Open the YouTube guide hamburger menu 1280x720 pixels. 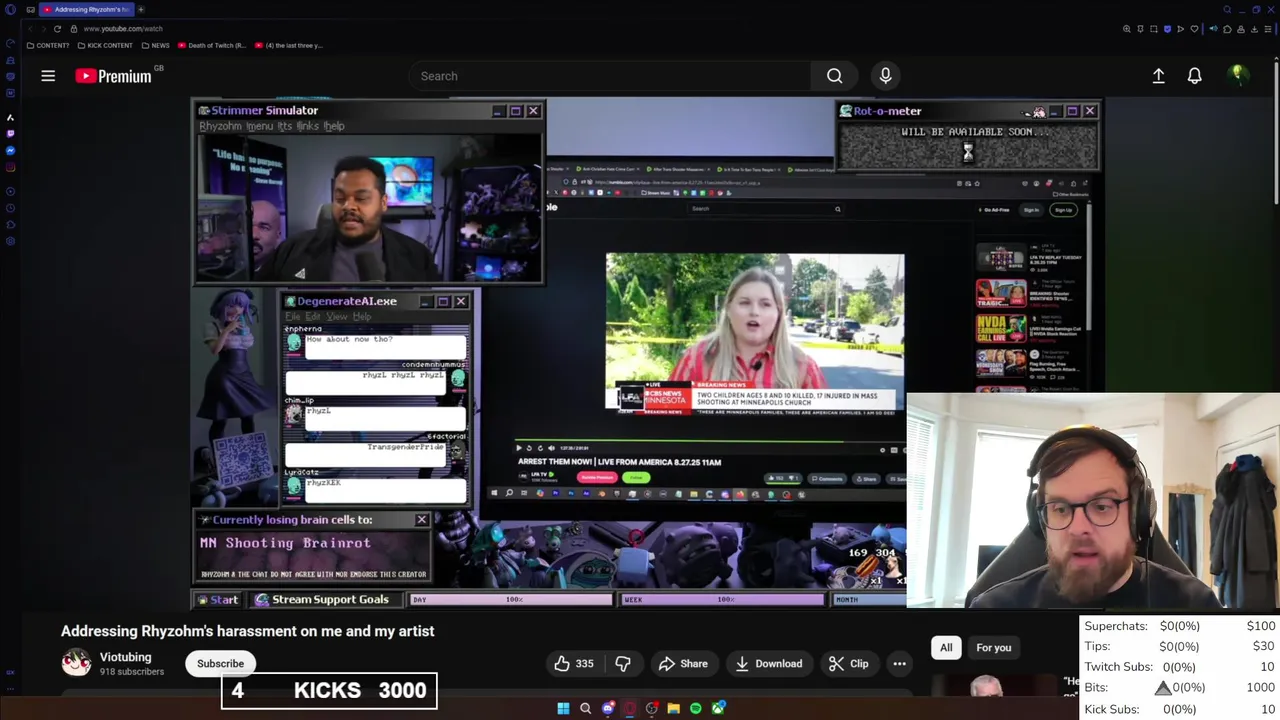click(x=48, y=76)
